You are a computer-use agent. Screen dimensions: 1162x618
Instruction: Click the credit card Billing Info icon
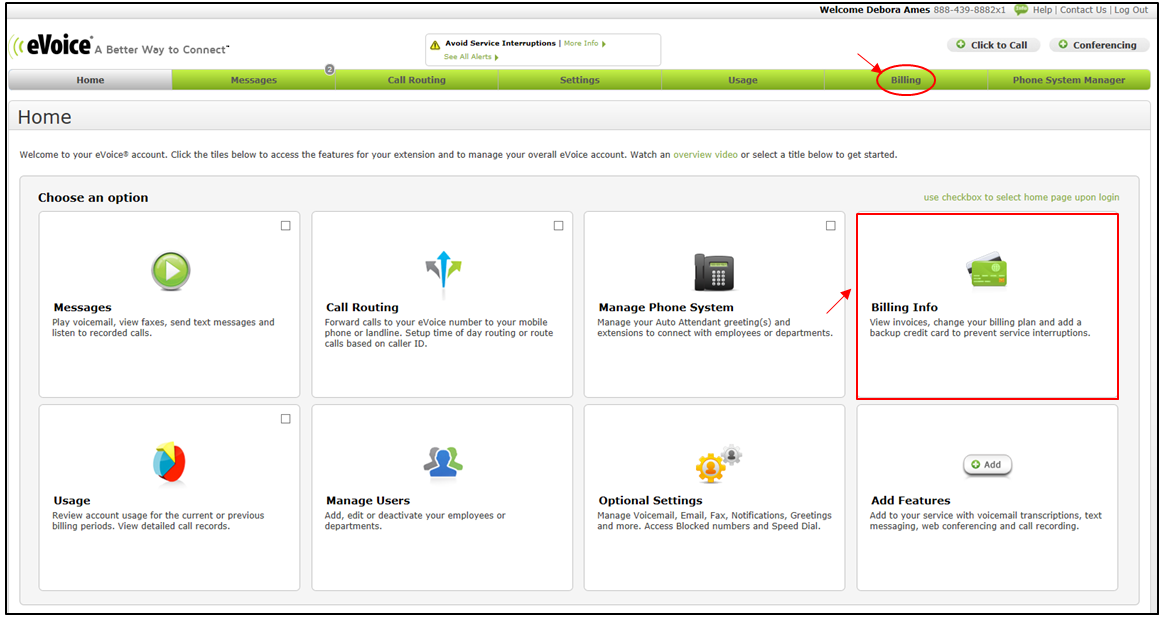tap(986, 272)
